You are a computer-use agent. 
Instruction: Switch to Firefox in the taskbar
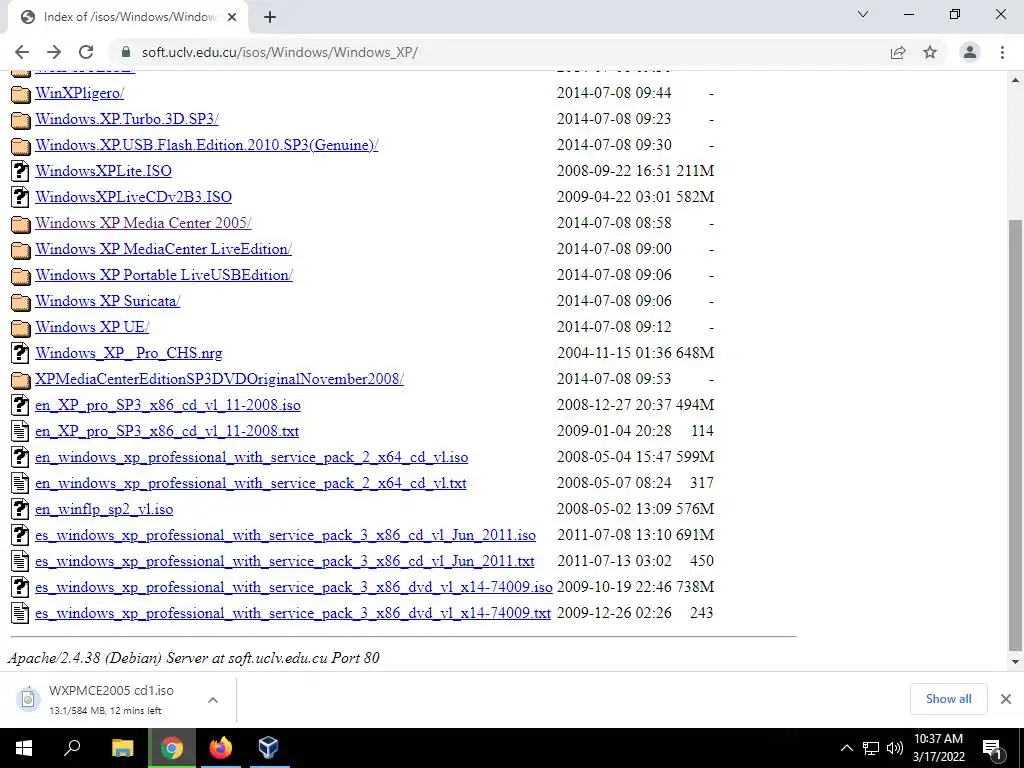[220, 748]
